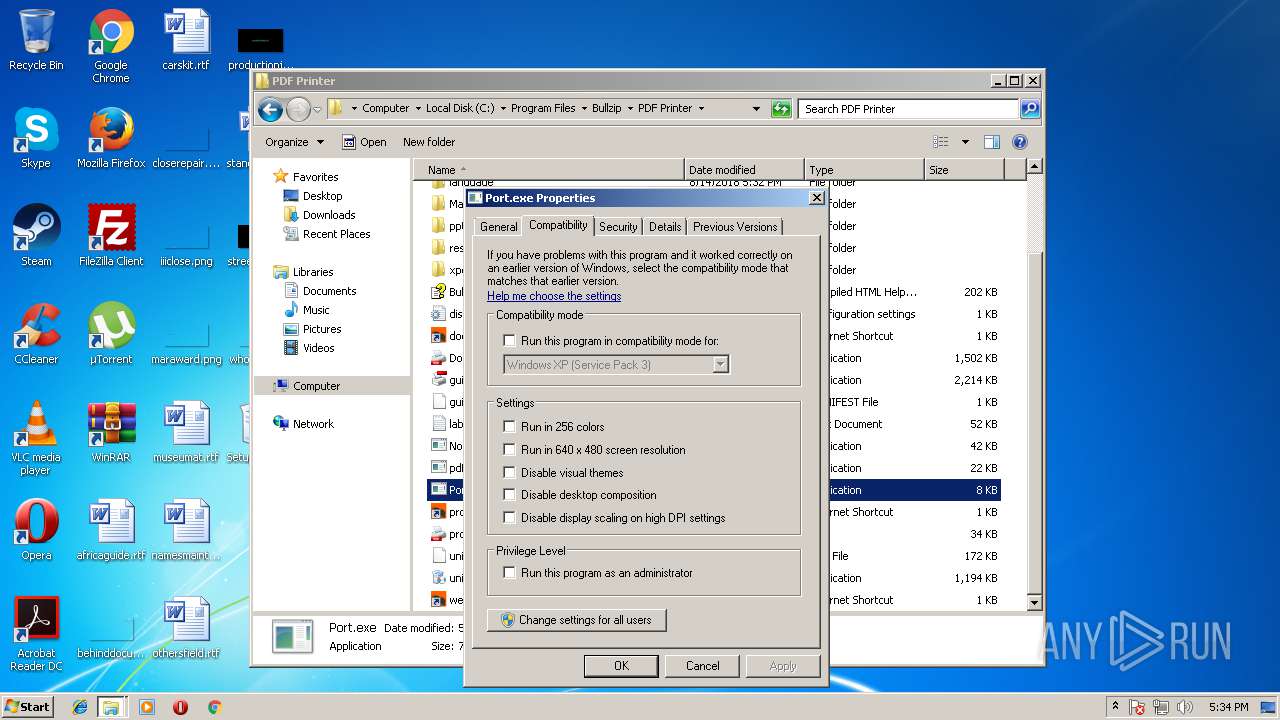
Task: Click Change settings for all users
Action: (x=576, y=620)
